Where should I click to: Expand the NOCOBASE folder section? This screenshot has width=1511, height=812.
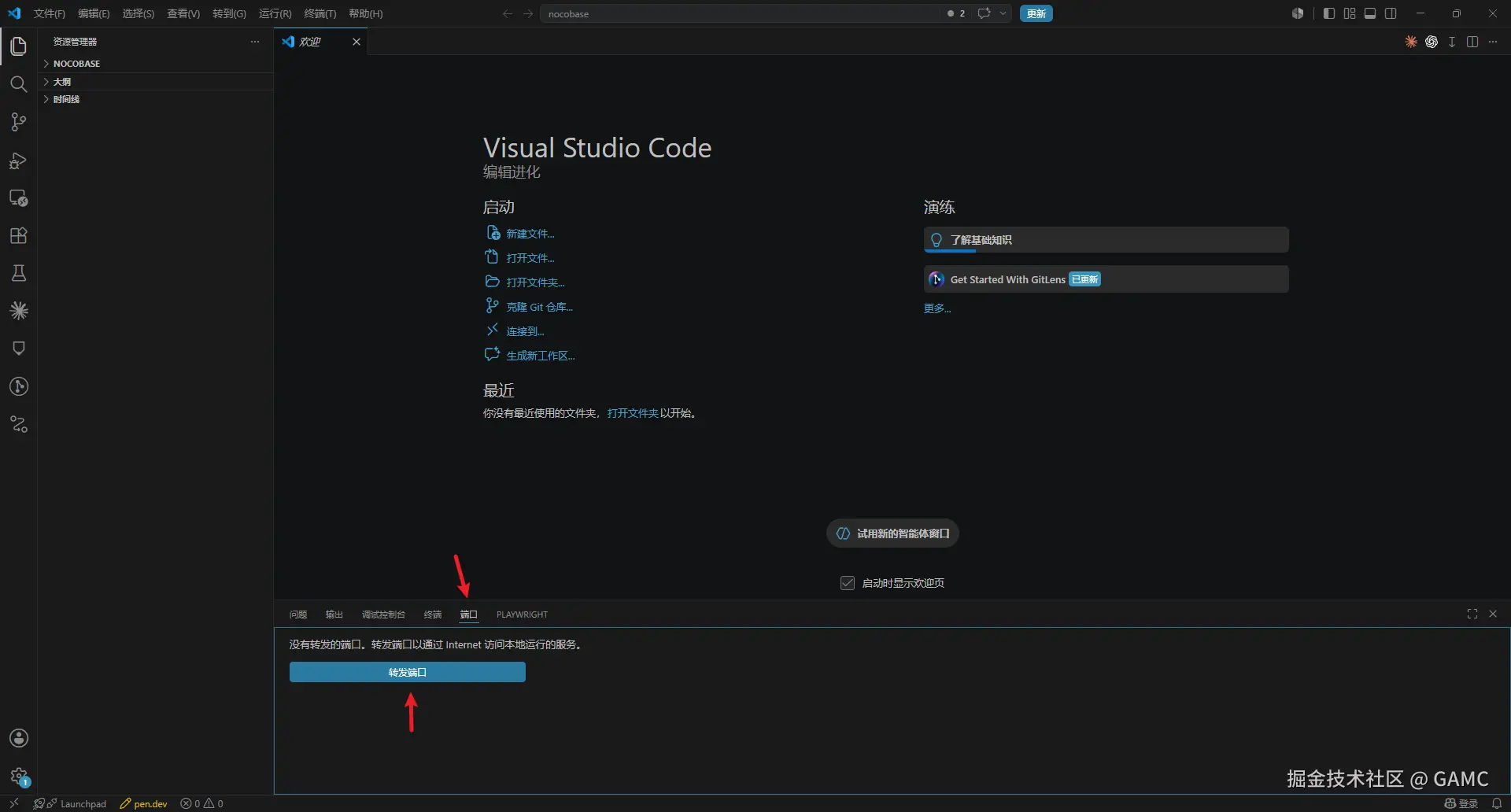click(156, 64)
